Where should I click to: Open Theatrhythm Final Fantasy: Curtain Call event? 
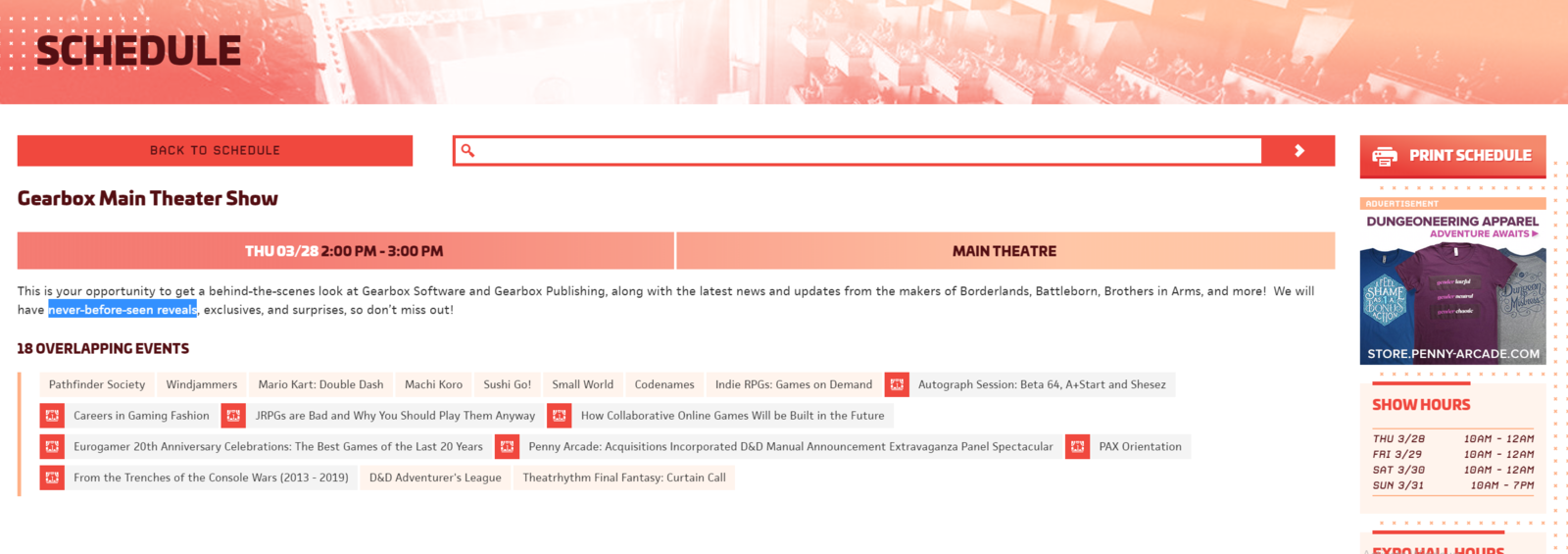(624, 478)
